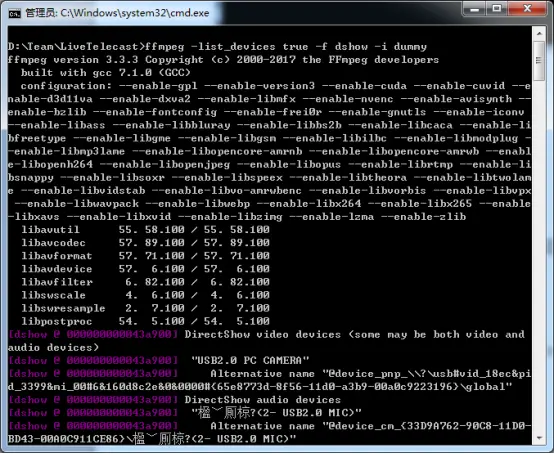Click the vertical scrollbar thumb
Image resolution: width=554 pixels, height=454 pixels.
tap(539, 61)
